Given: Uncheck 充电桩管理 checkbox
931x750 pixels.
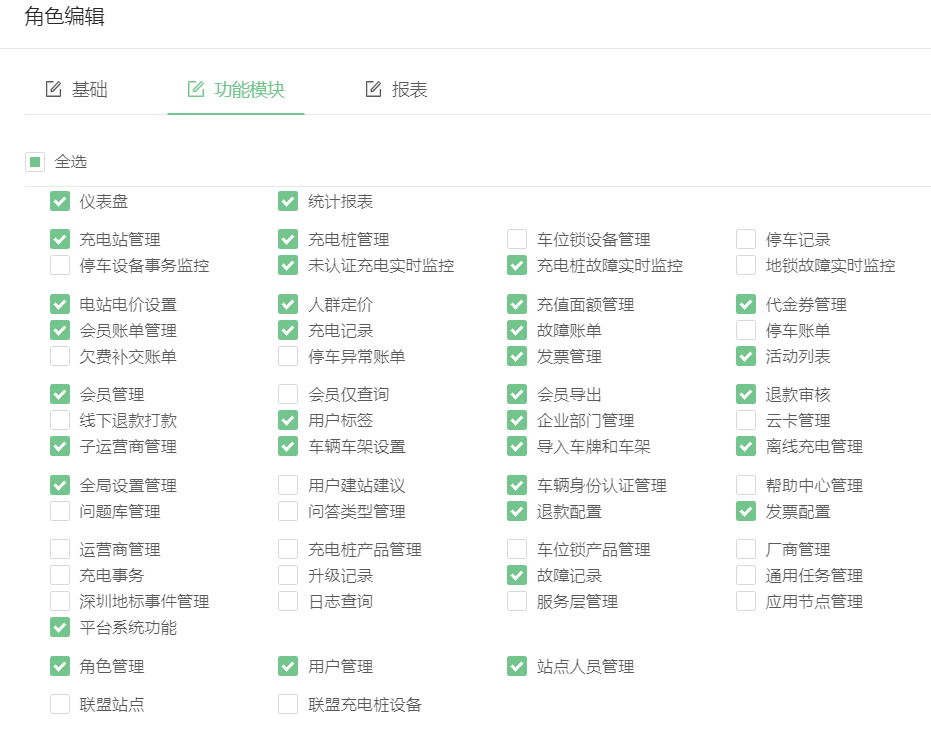Looking at the screenshot, I should [x=288, y=239].
